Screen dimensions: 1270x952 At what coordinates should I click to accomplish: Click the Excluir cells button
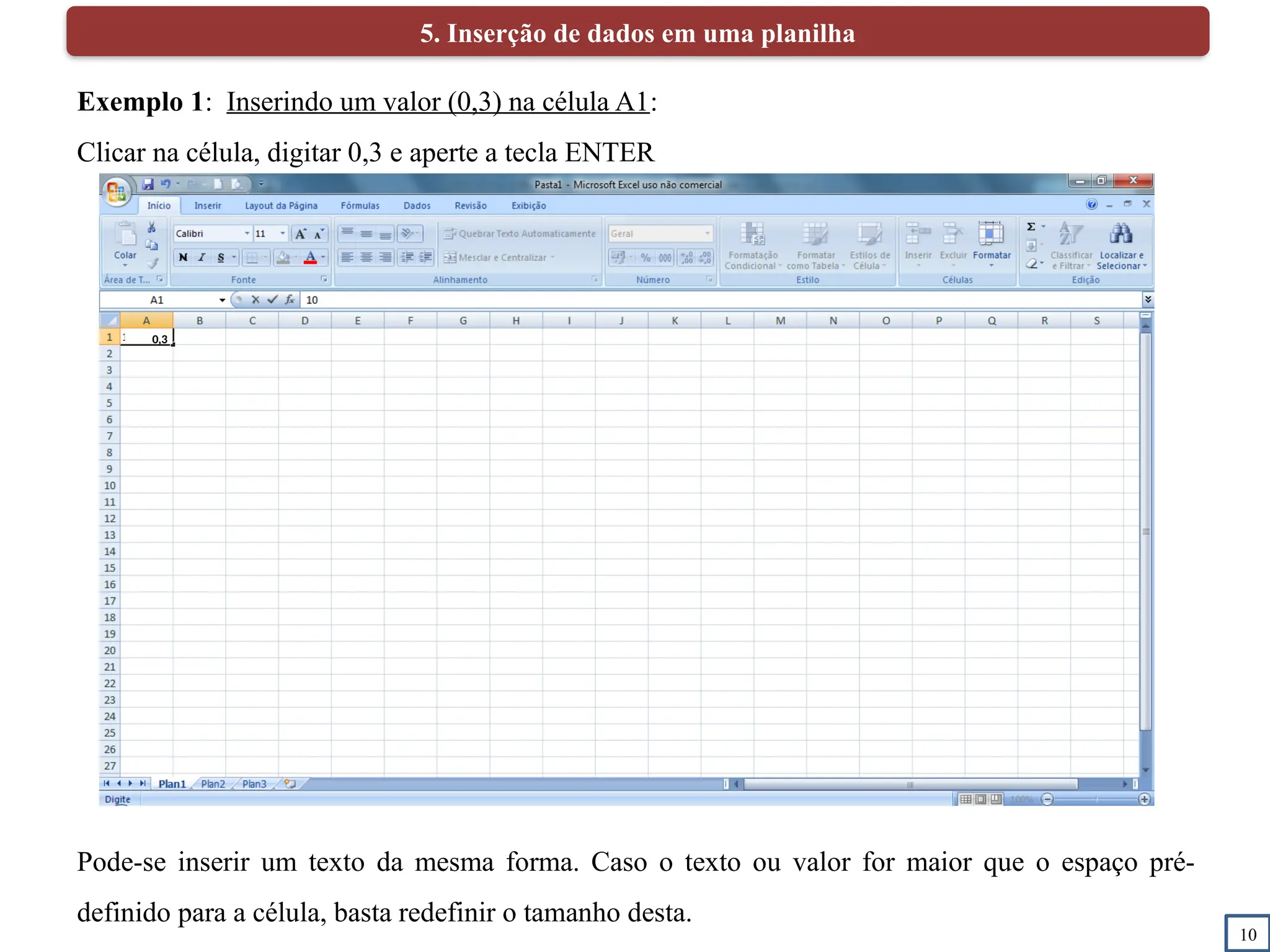click(953, 245)
